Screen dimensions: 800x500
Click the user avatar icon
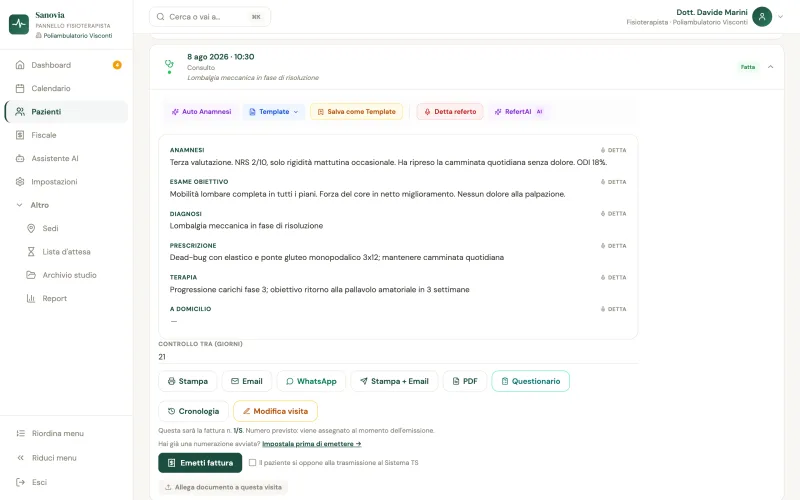click(762, 17)
